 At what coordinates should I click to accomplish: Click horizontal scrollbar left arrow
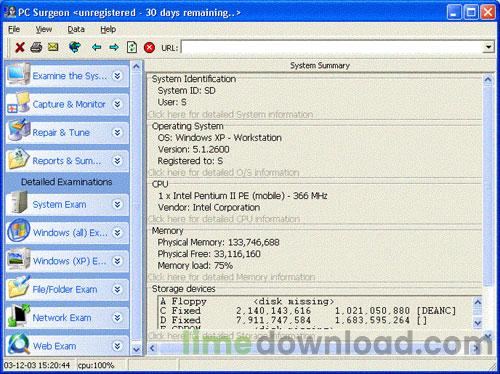point(152,348)
